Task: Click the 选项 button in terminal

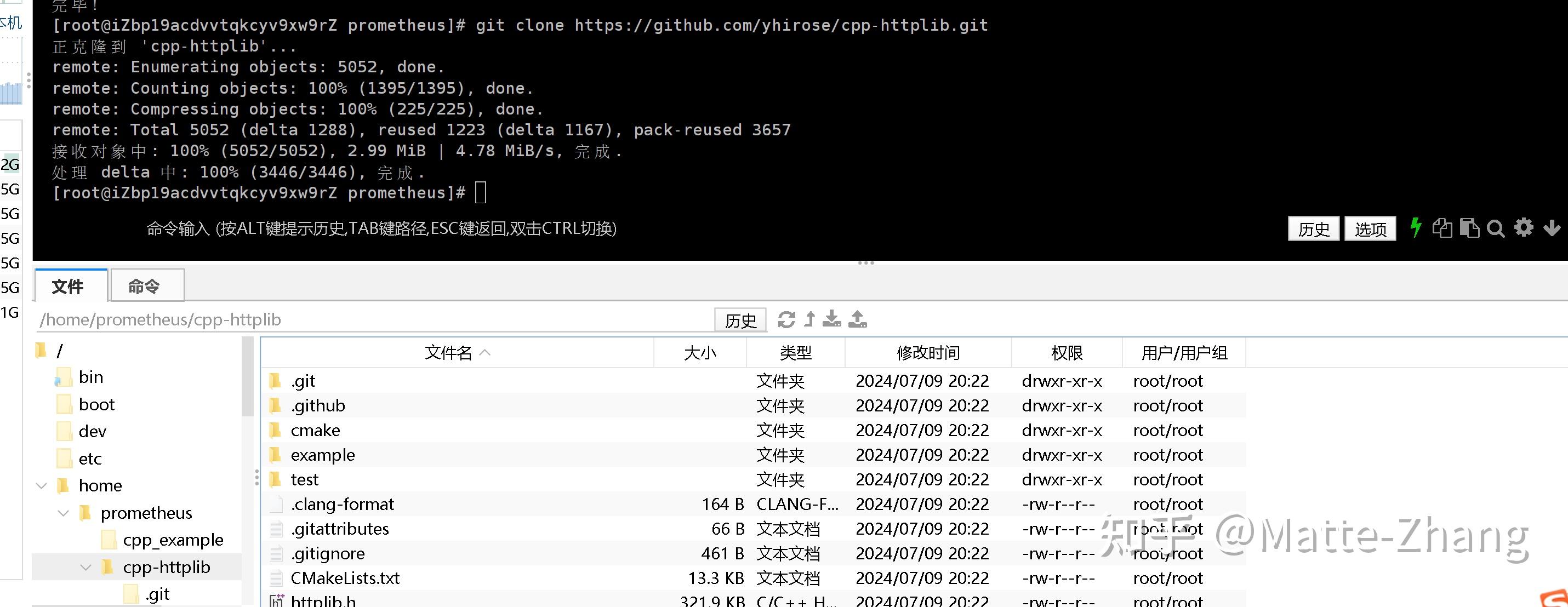Action: pos(1370,228)
